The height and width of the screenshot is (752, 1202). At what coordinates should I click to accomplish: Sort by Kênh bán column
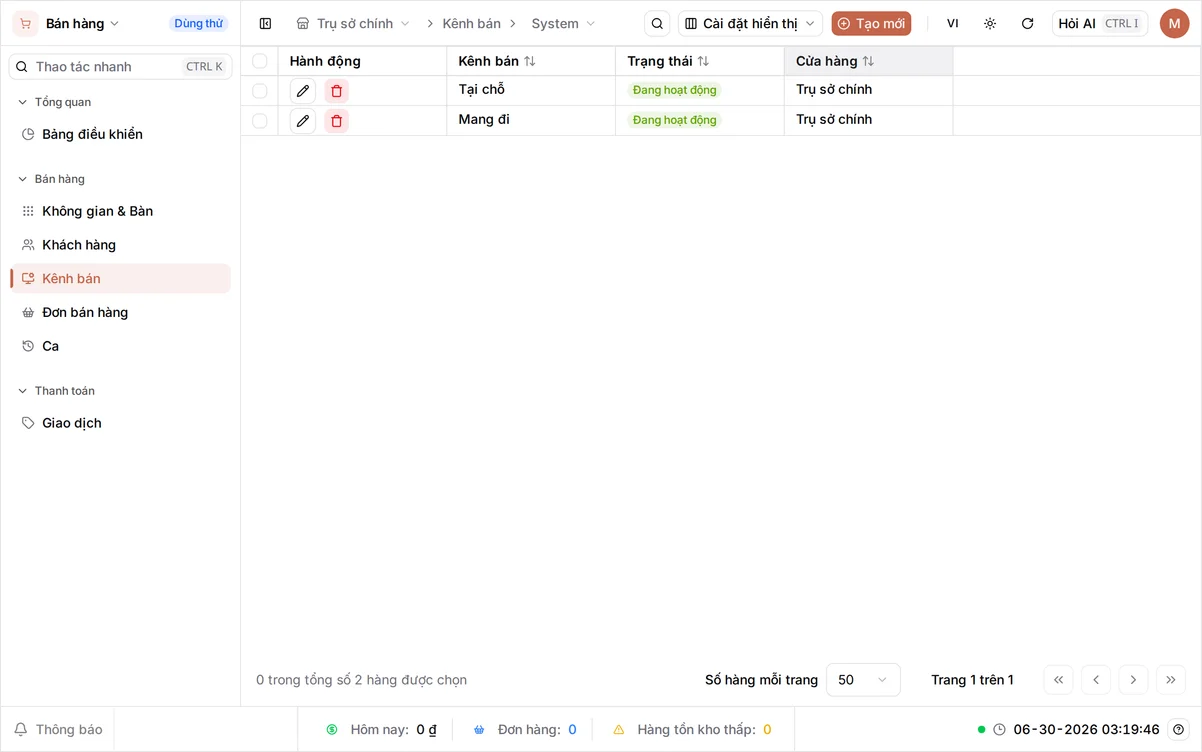[530, 61]
